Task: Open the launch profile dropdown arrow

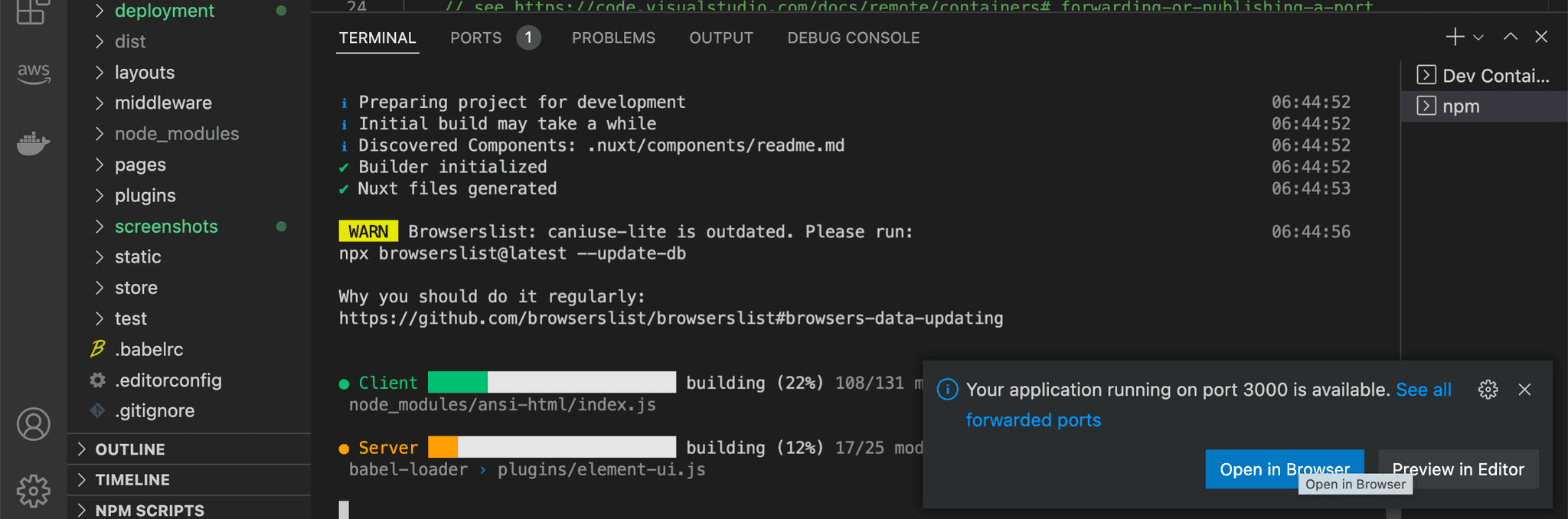Action: pyautogui.click(x=1478, y=38)
